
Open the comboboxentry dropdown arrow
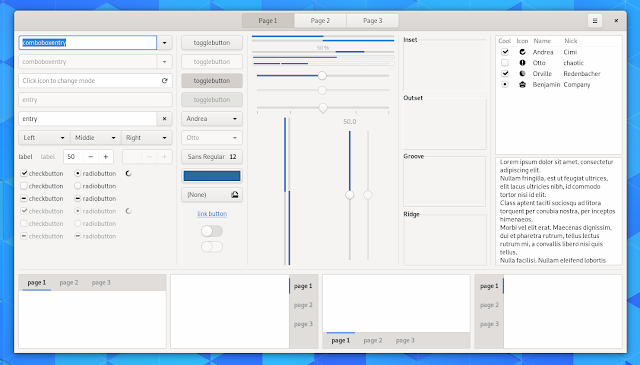(164, 43)
